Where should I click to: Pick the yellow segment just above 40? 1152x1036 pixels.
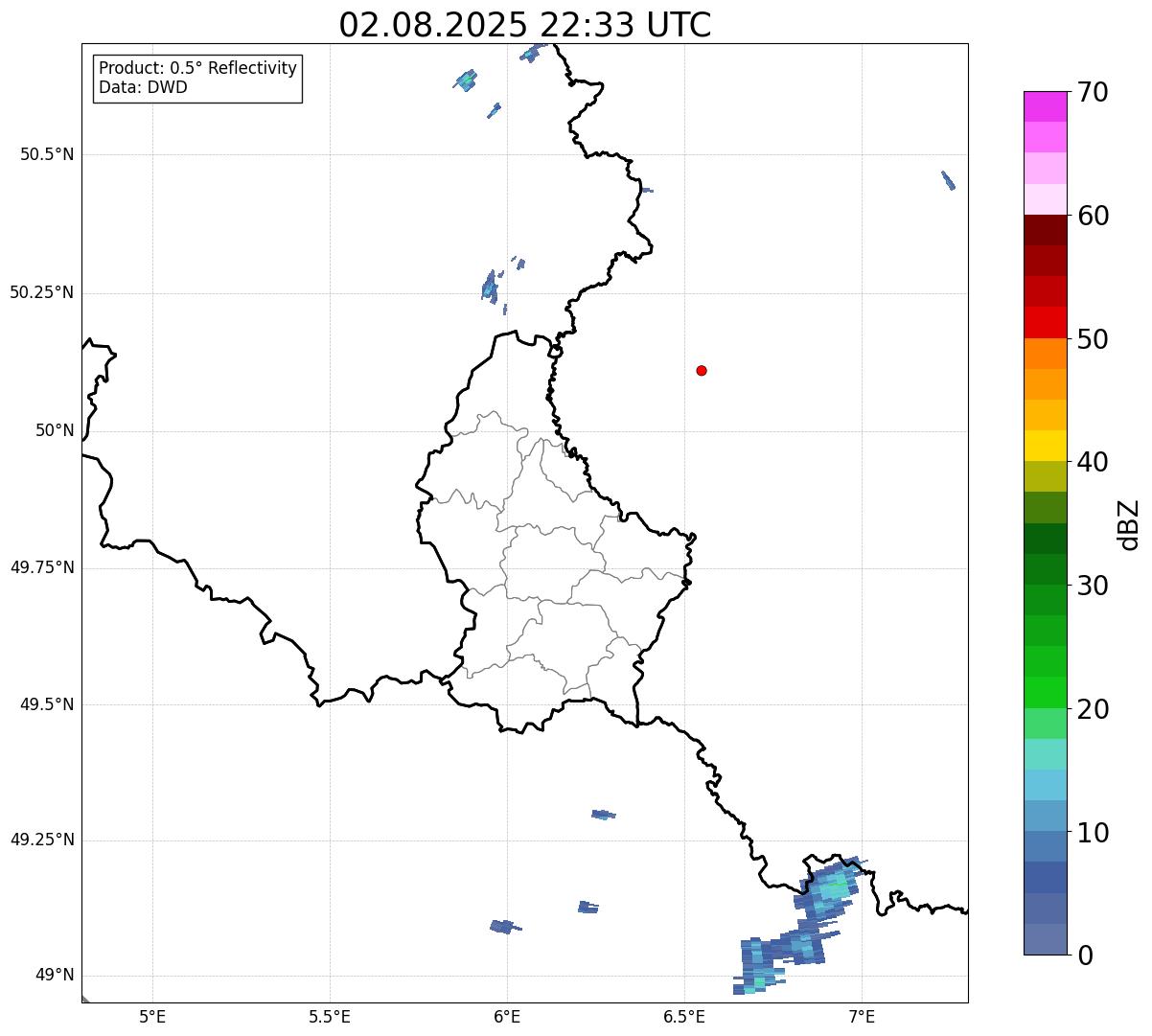click(1046, 446)
